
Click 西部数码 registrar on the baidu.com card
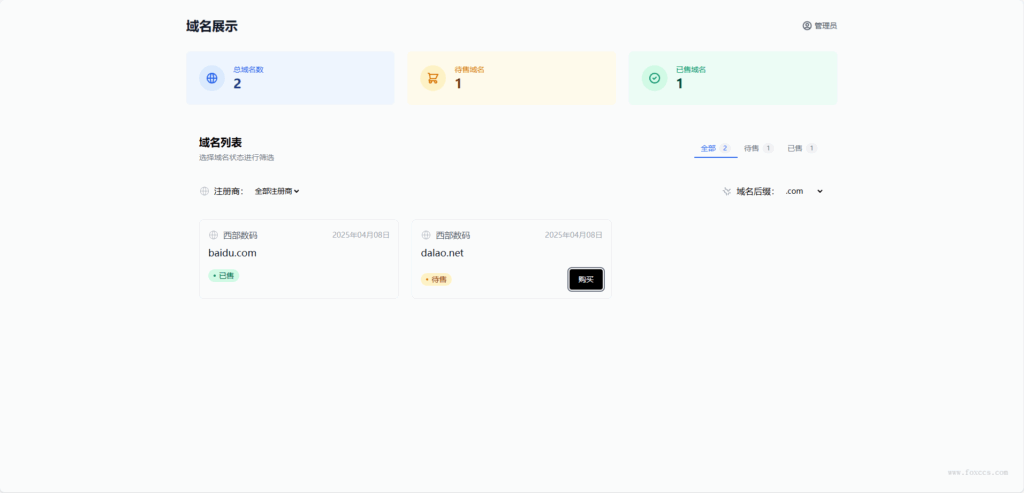240,235
